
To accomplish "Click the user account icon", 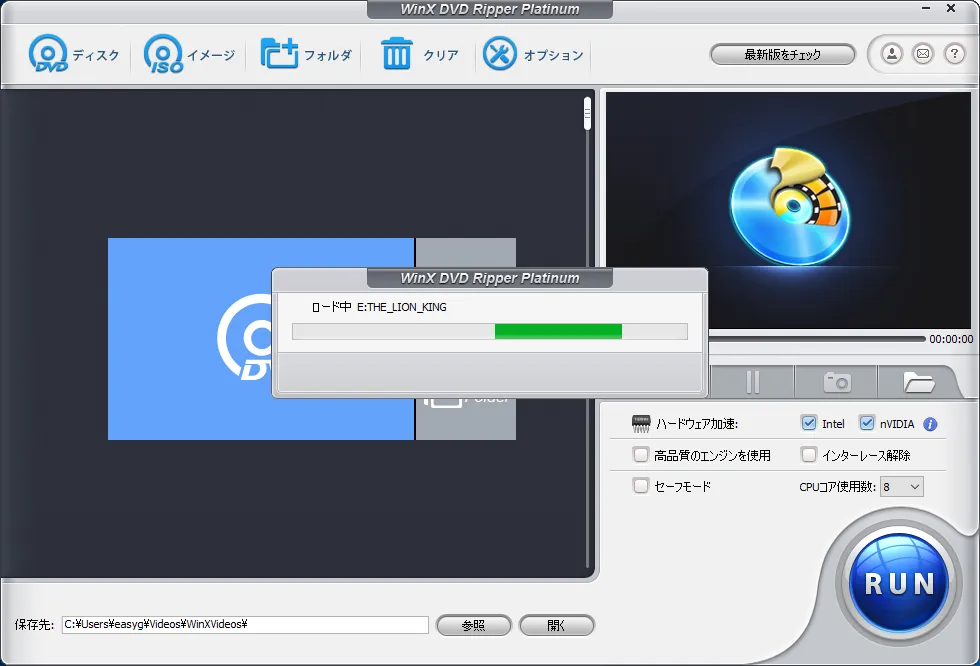I will (x=892, y=54).
